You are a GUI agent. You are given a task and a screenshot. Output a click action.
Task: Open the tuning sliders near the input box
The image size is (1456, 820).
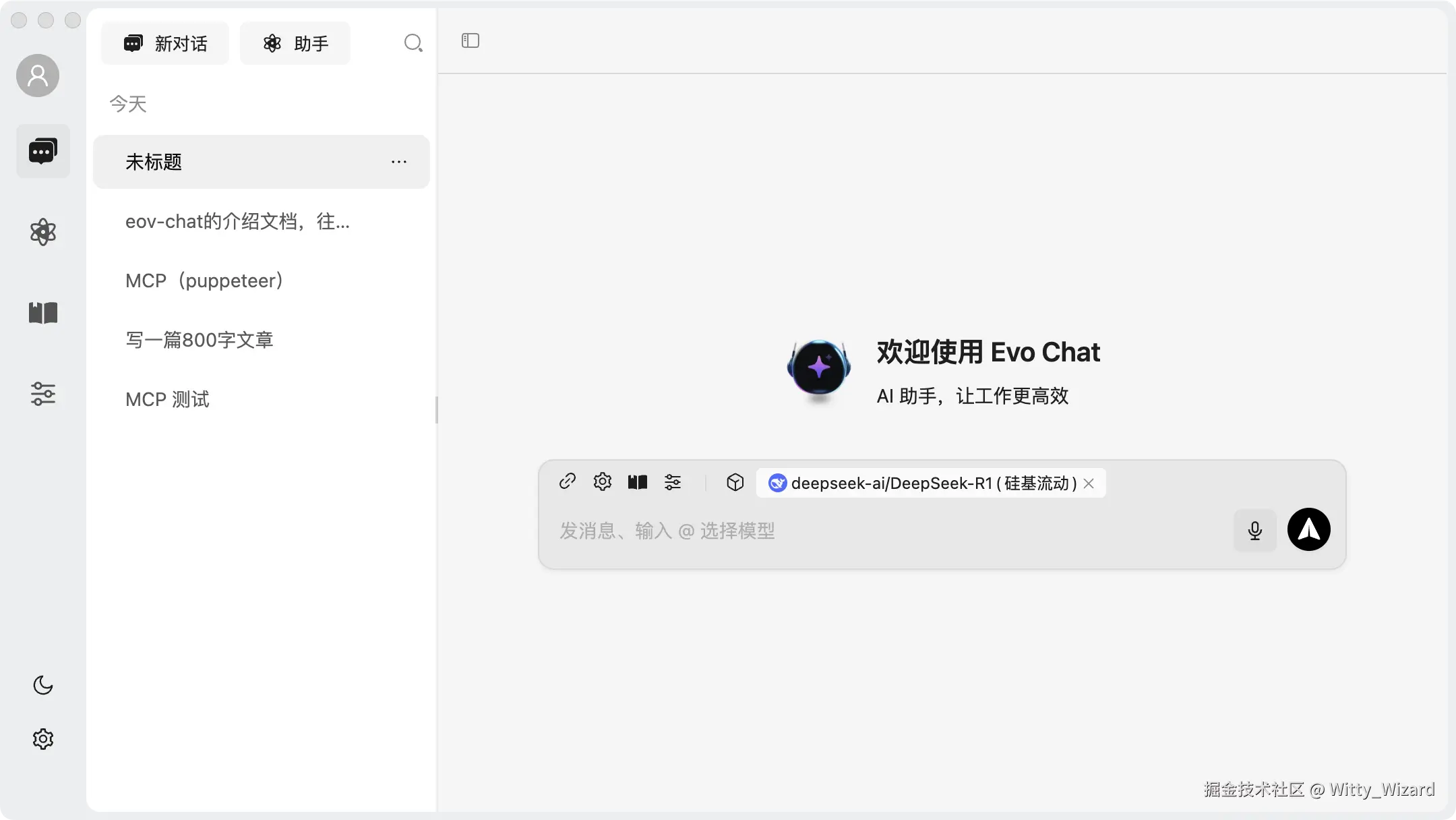click(673, 482)
